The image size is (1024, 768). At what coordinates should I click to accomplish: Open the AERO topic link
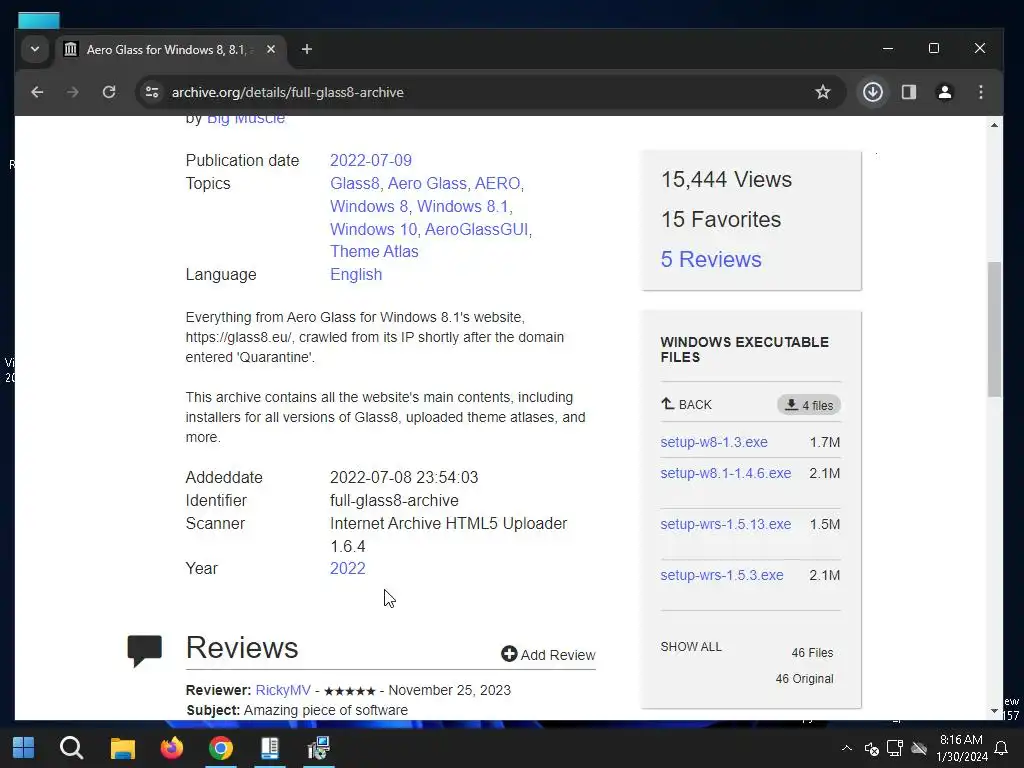tap(497, 184)
